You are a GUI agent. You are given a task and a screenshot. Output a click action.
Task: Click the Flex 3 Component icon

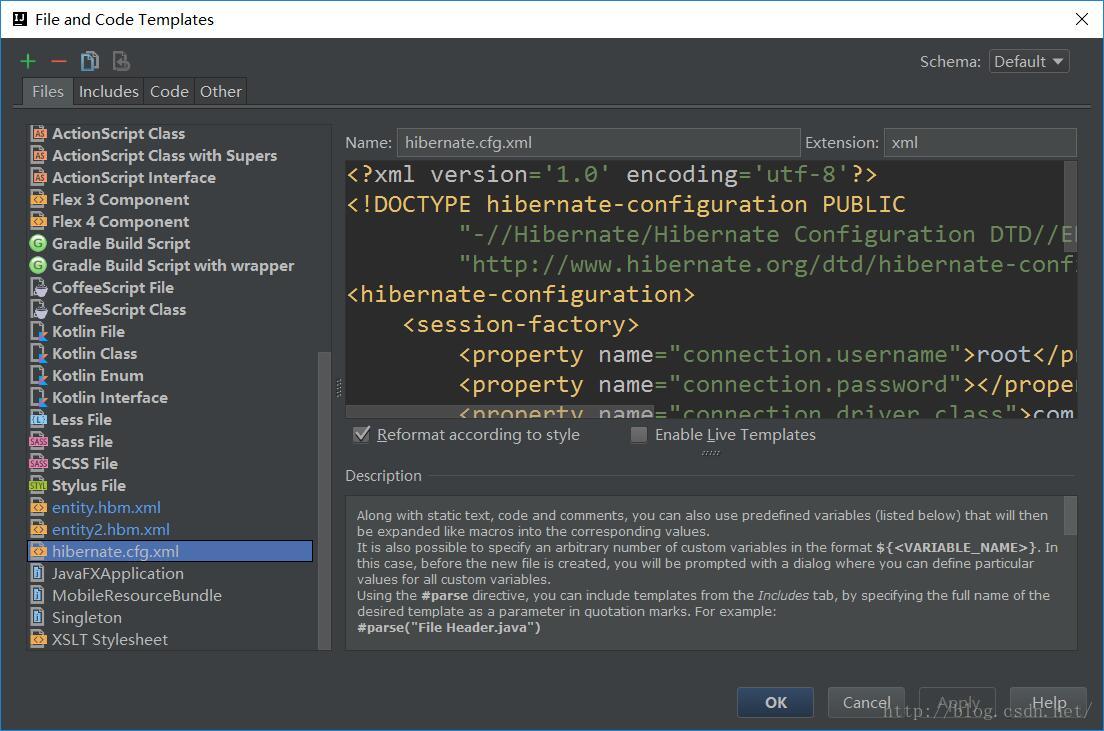(39, 199)
